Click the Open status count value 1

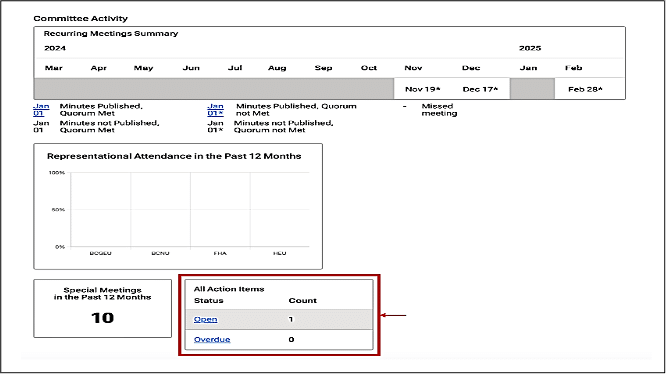(x=291, y=319)
